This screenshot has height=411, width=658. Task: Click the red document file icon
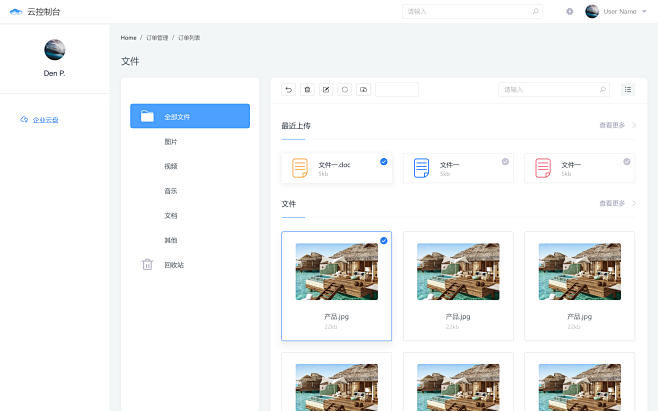click(x=543, y=168)
